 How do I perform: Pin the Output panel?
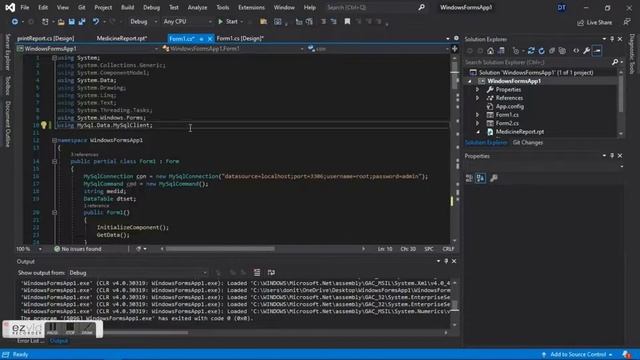[446, 261]
